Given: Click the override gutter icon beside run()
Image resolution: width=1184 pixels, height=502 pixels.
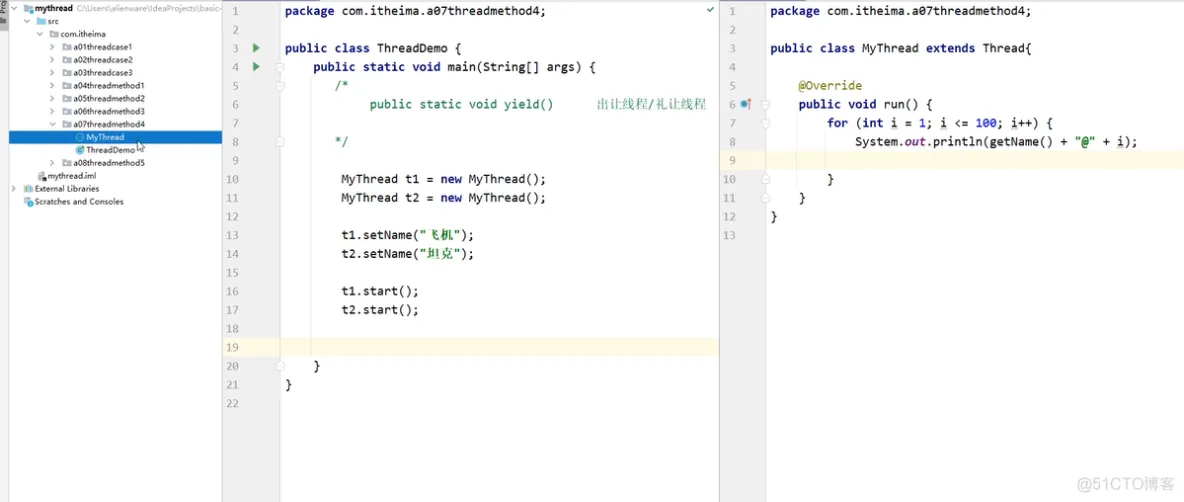Looking at the screenshot, I should coord(747,104).
